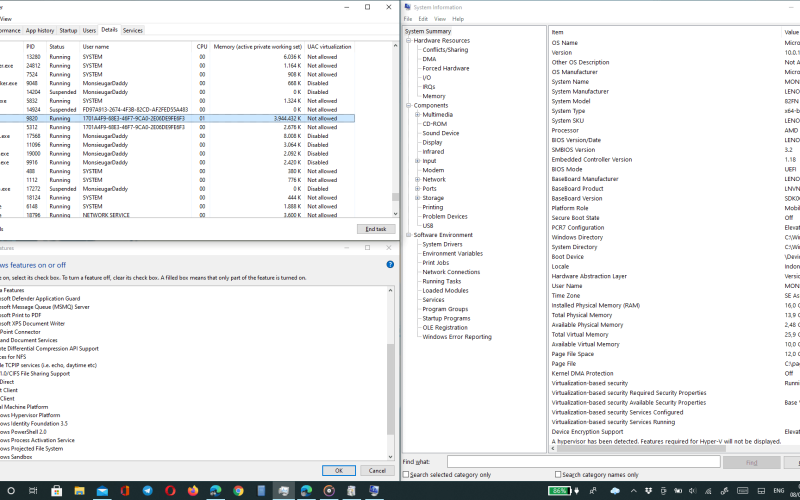Viewport: 800px width, 500px height.
Task: Switch to the Users tab
Action: [x=89, y=31]
